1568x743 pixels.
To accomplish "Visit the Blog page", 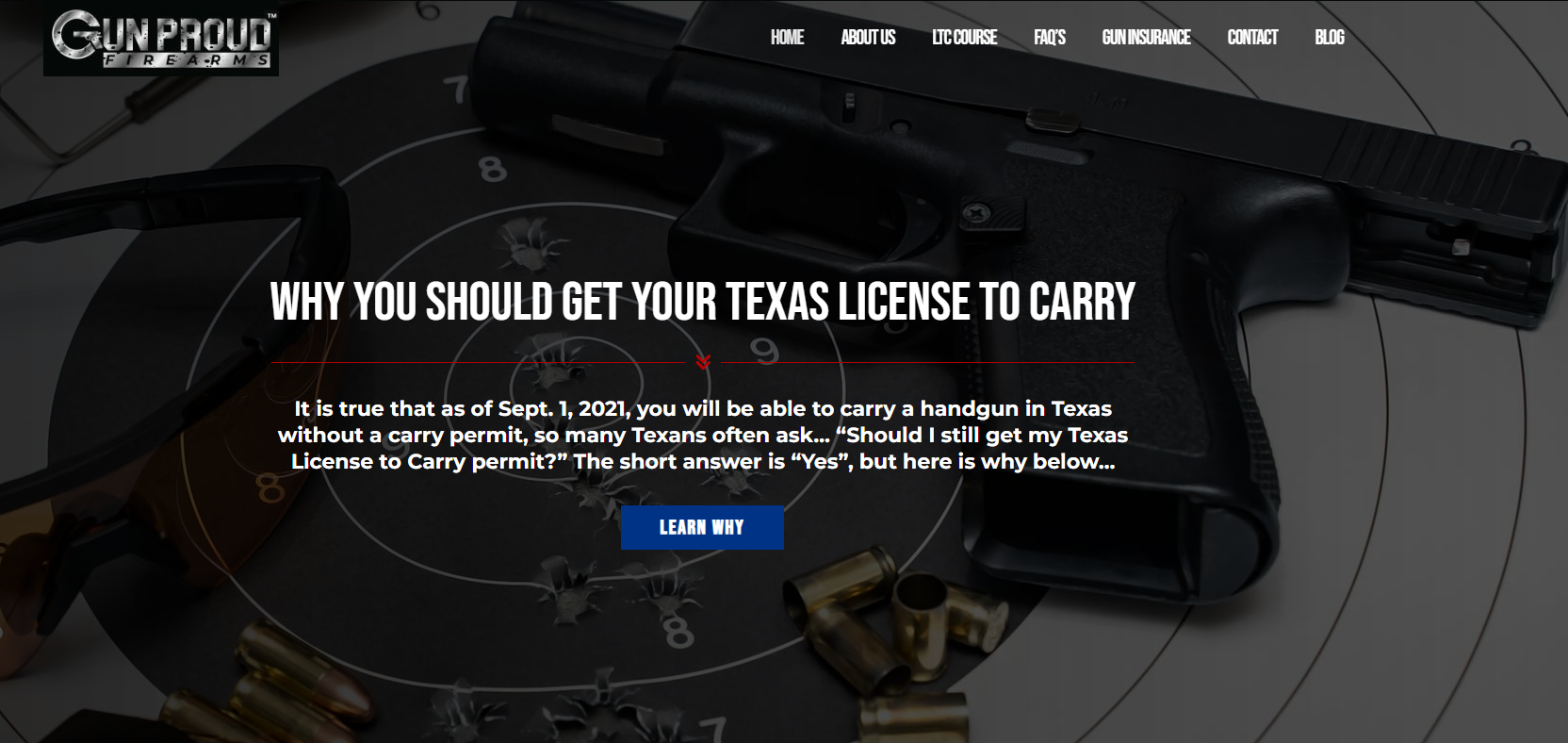I will [x=1330, y=38].
